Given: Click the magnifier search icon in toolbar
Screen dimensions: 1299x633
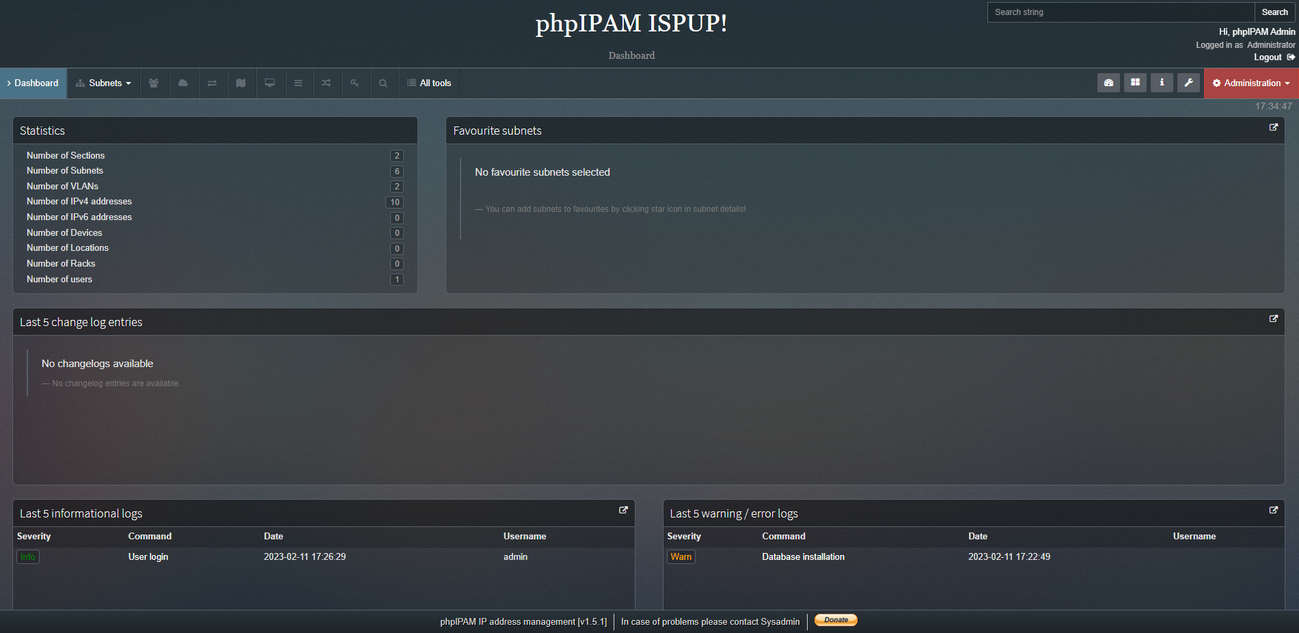Looking at the screenshot, I should (383, 83).
